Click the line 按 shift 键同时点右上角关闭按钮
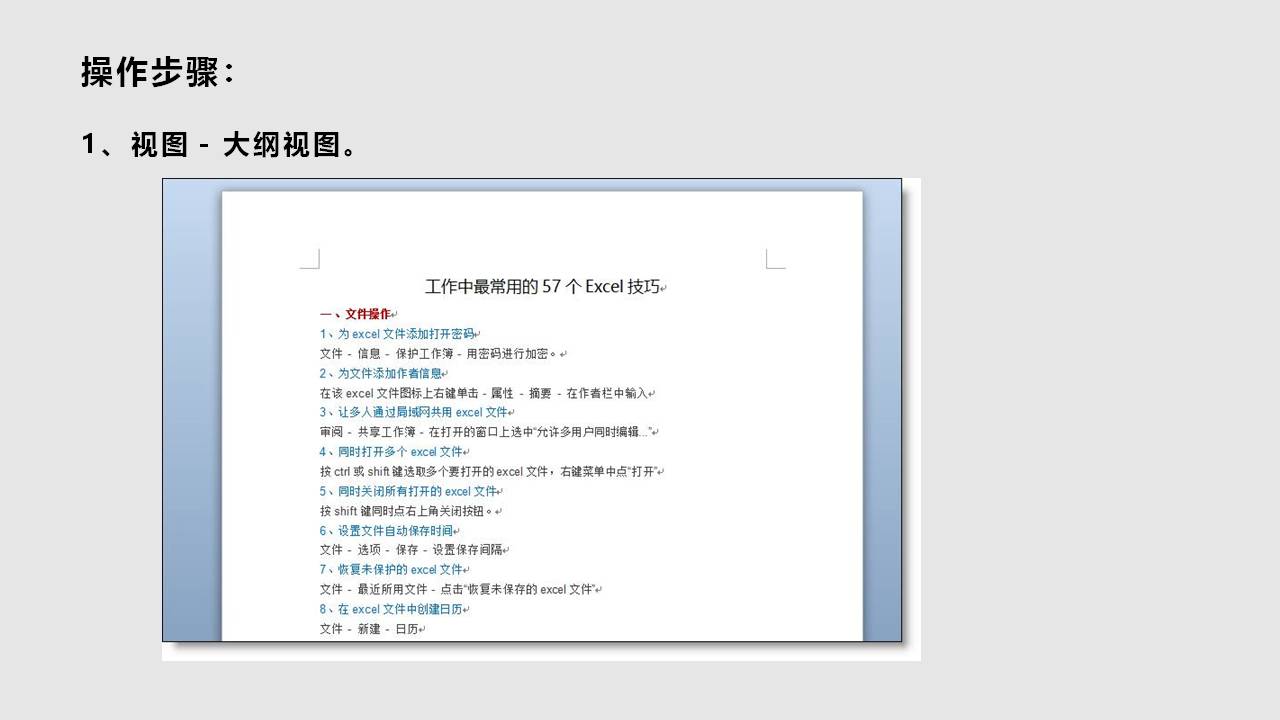Viewport: 1280px width, 720px height. point(407,511)
